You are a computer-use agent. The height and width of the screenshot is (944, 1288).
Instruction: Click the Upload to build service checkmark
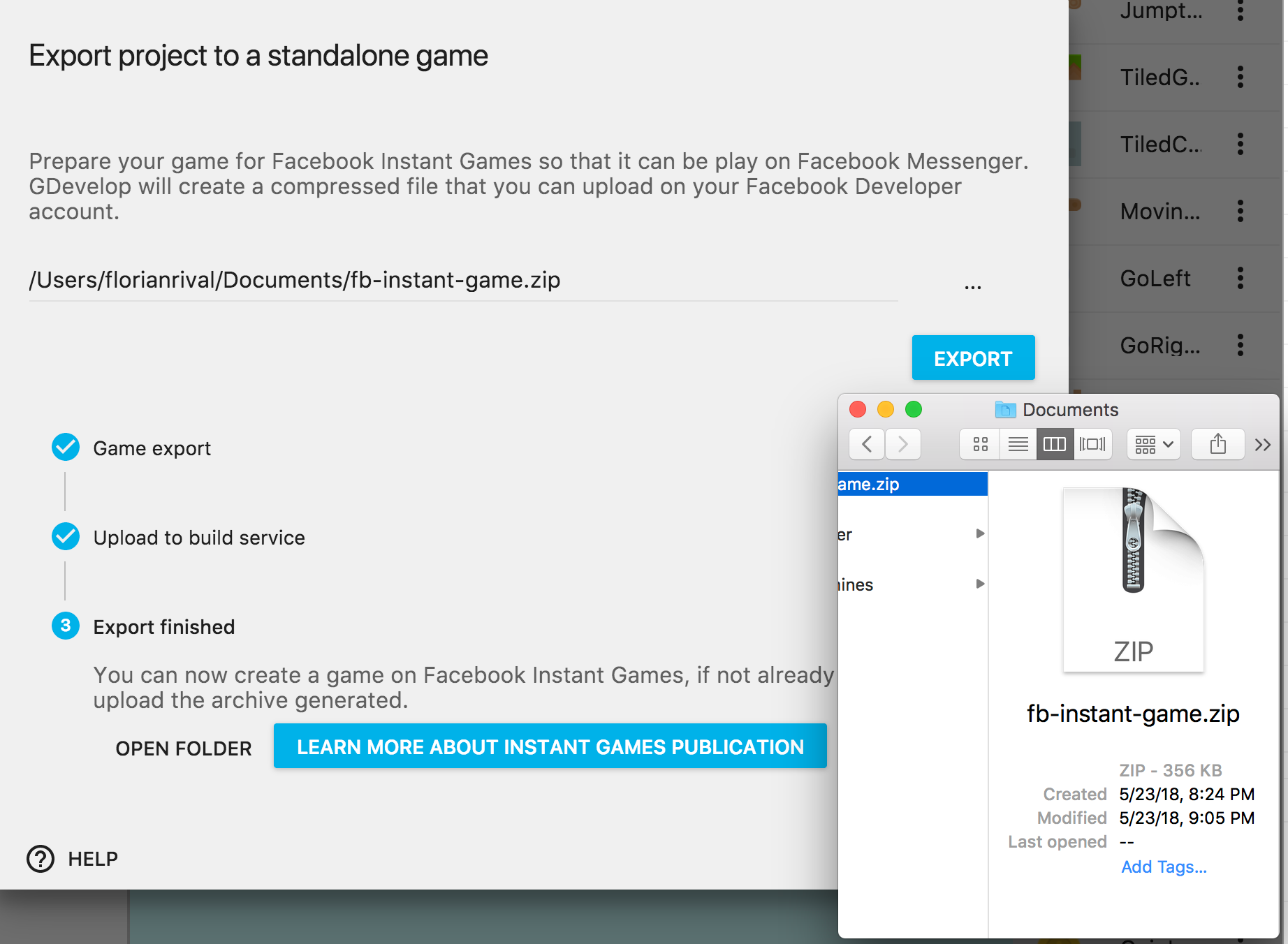pos(66,537)
